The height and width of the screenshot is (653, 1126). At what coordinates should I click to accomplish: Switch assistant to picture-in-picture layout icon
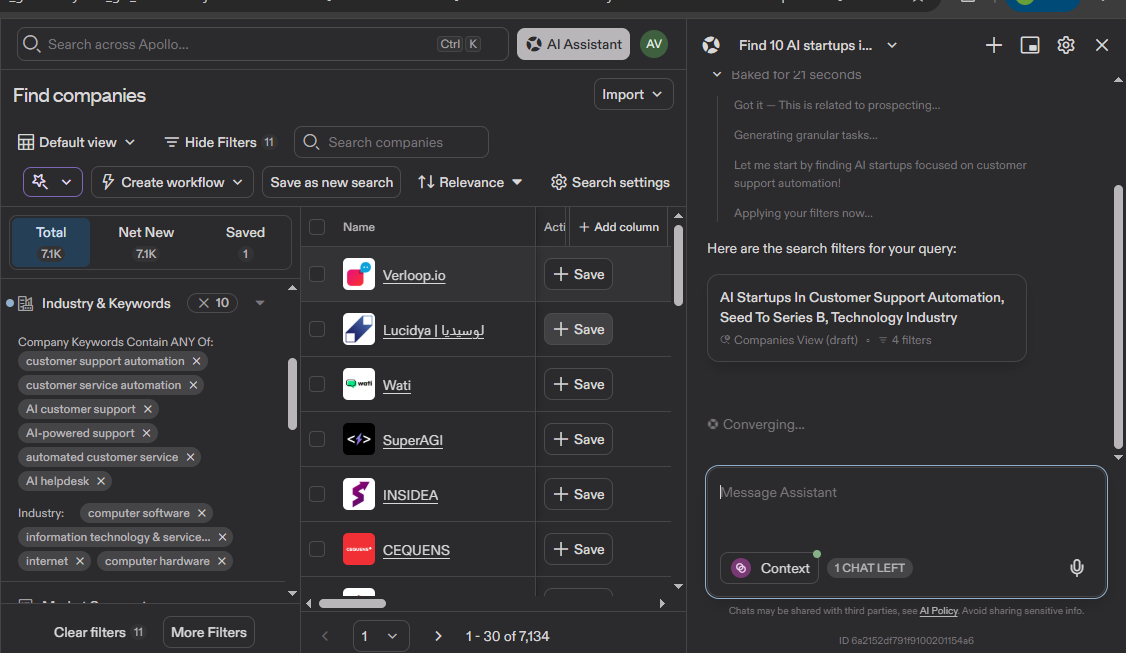point(1030,45)
